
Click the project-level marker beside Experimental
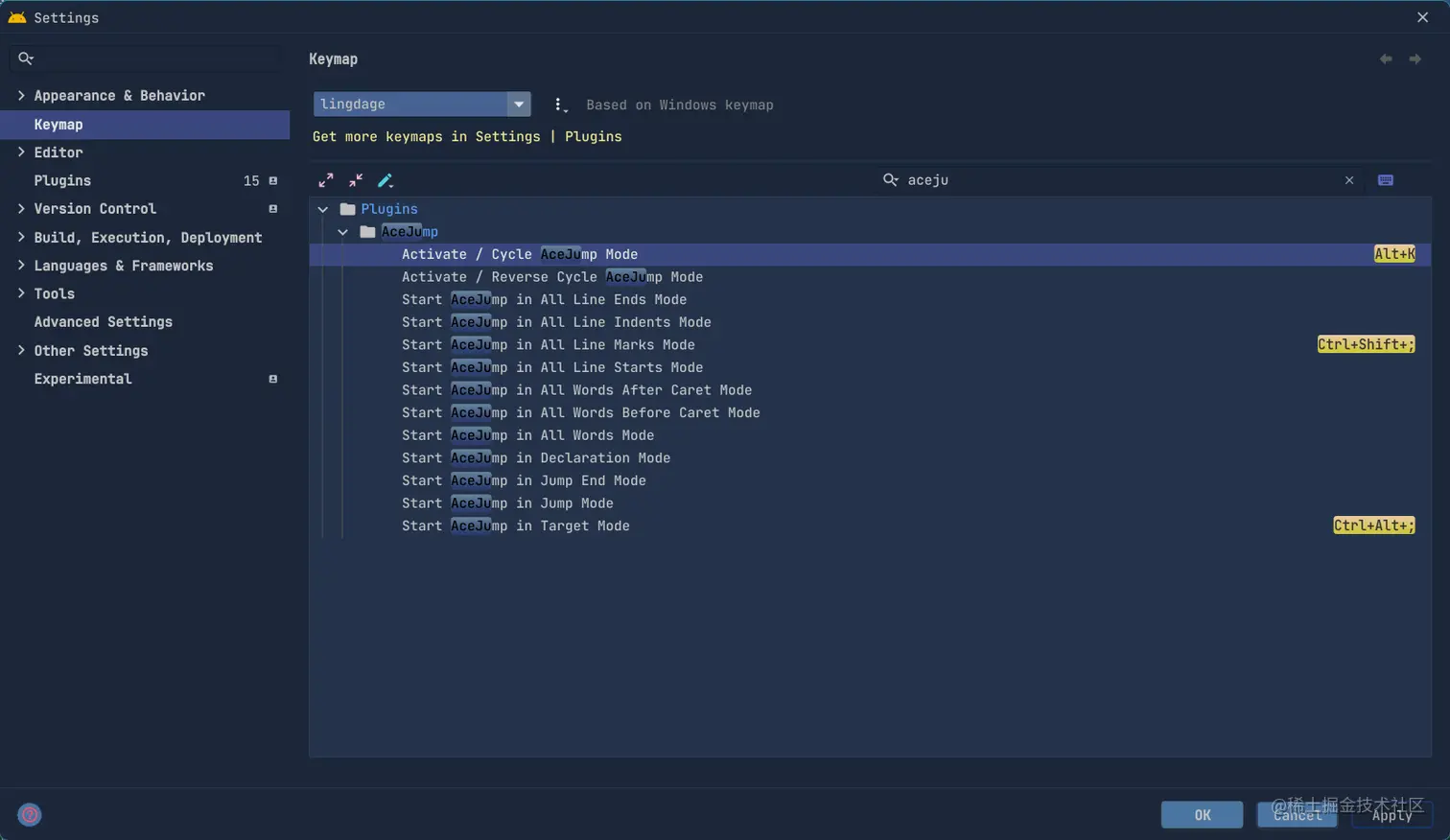click(x=273, y=380)
